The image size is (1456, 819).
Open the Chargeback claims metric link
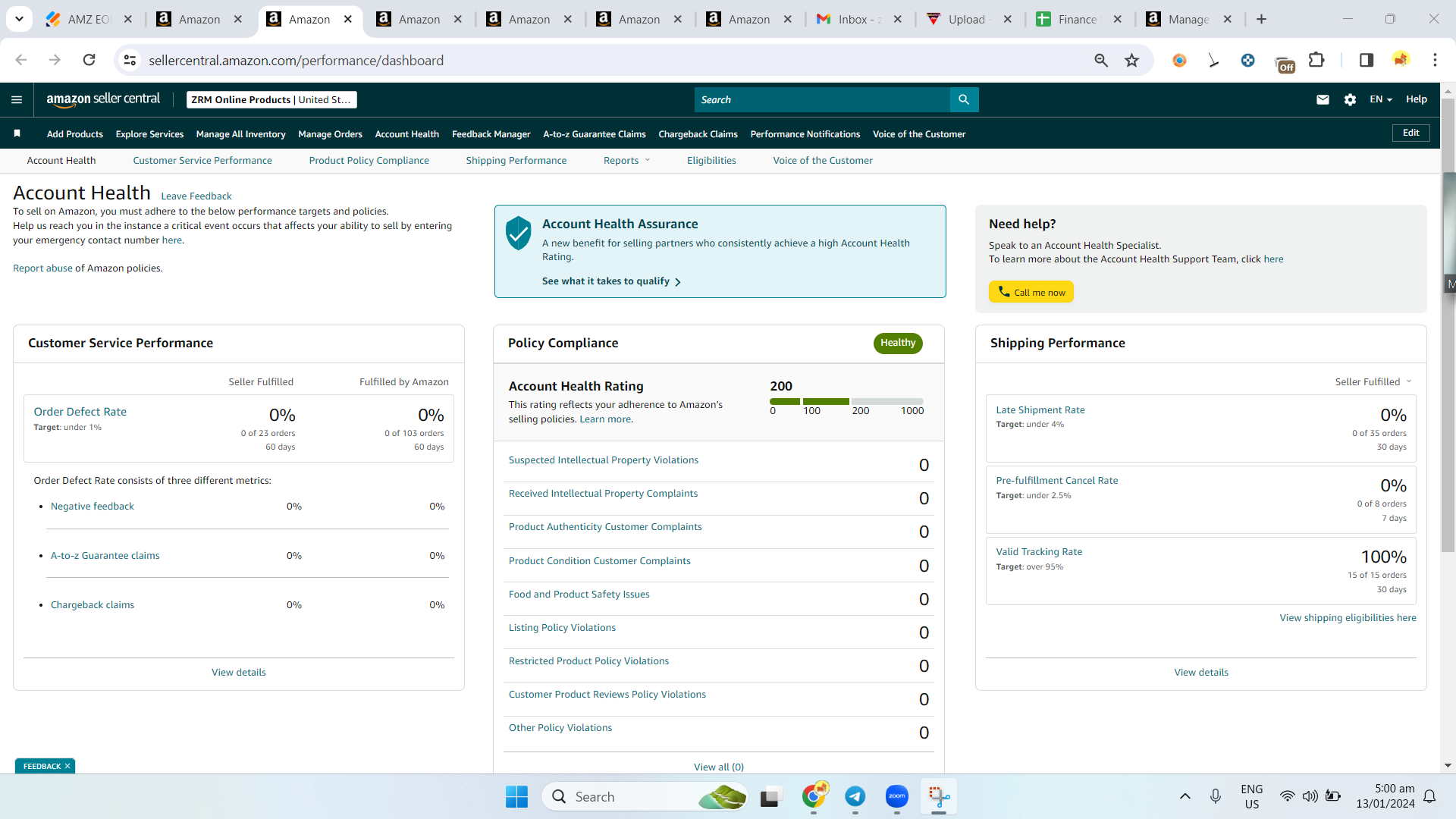(93, 604)
